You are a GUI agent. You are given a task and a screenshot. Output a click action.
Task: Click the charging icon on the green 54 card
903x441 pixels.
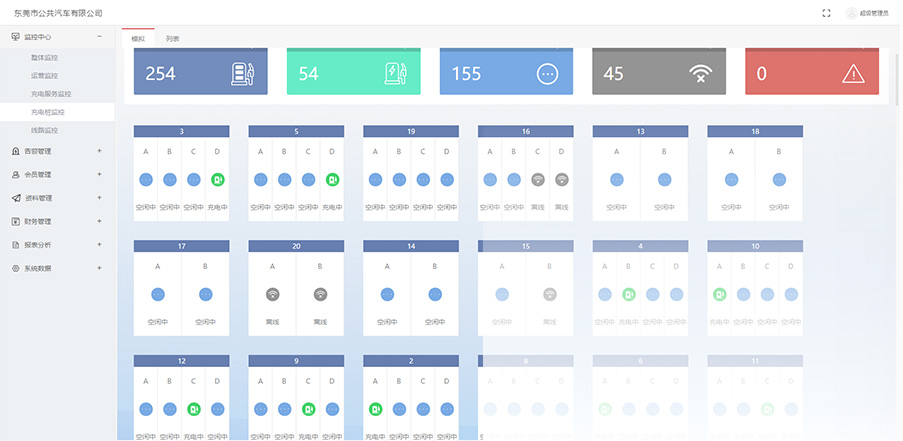396,73
